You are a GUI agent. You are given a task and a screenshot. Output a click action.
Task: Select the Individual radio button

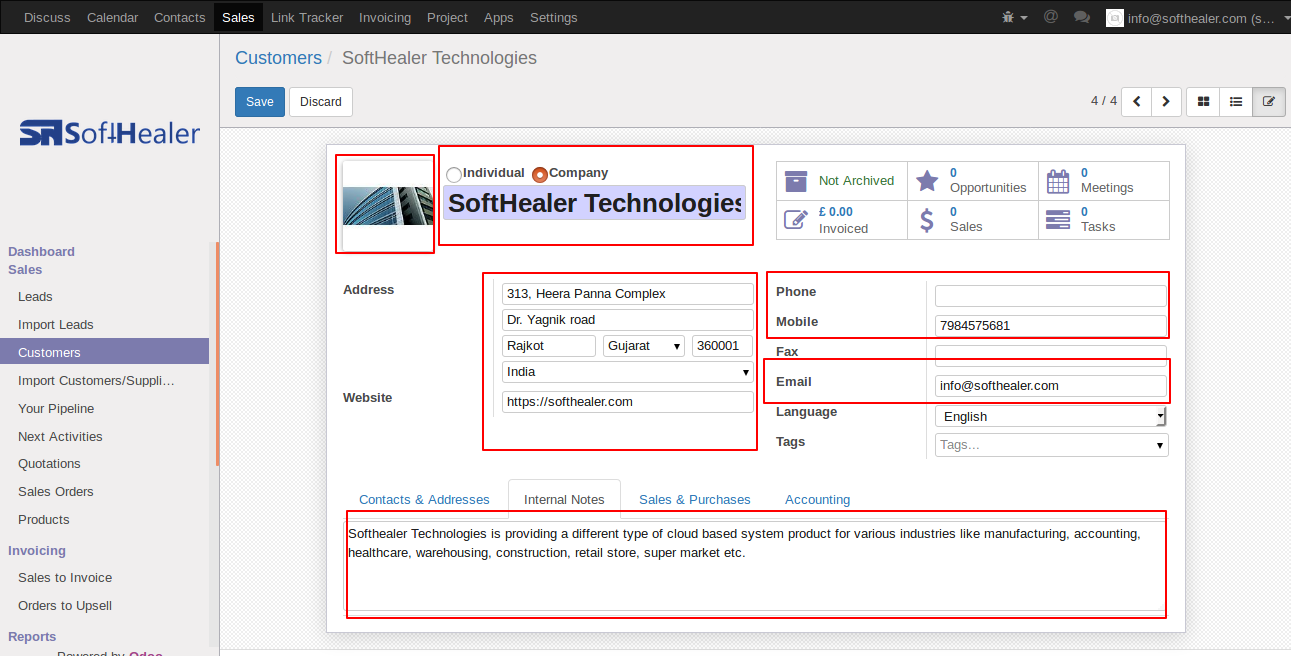[x=454, y=174]
